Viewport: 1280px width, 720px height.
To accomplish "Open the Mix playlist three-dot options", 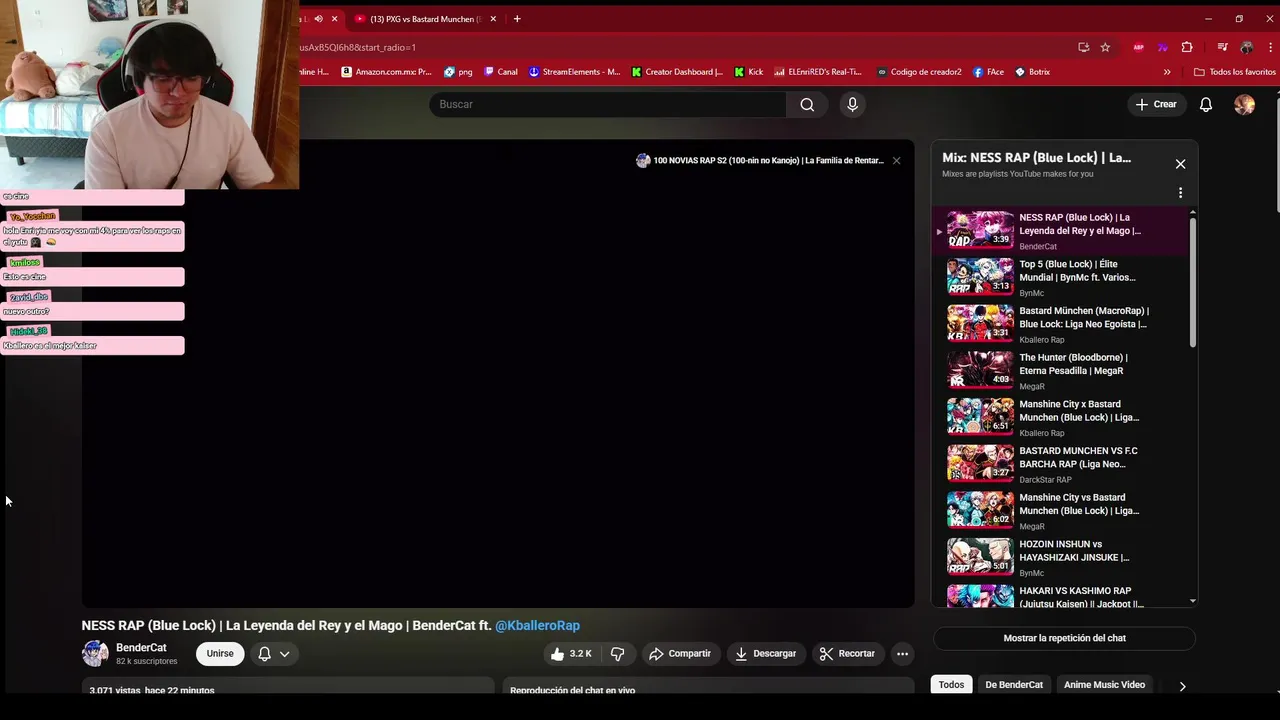I will point(1180,193).
